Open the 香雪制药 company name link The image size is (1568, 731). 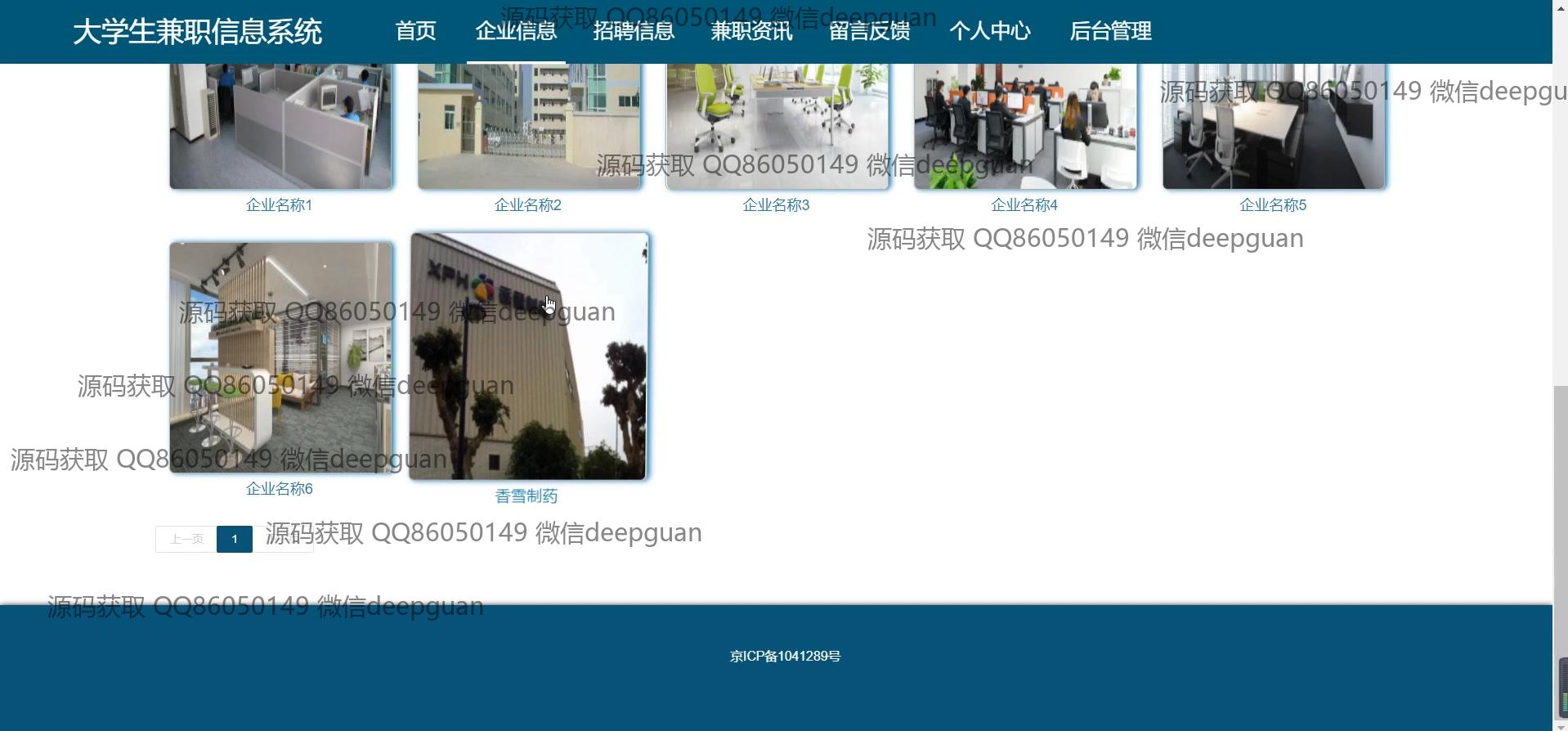click(526, 496)
